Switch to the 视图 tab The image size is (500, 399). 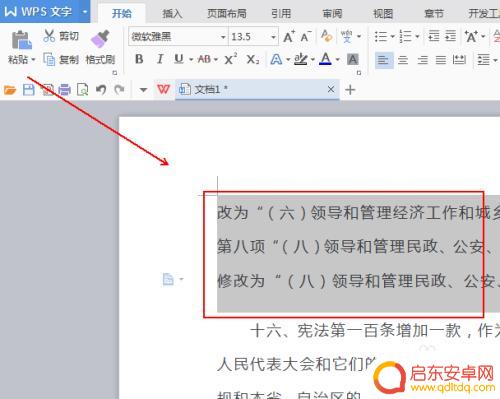383,14
